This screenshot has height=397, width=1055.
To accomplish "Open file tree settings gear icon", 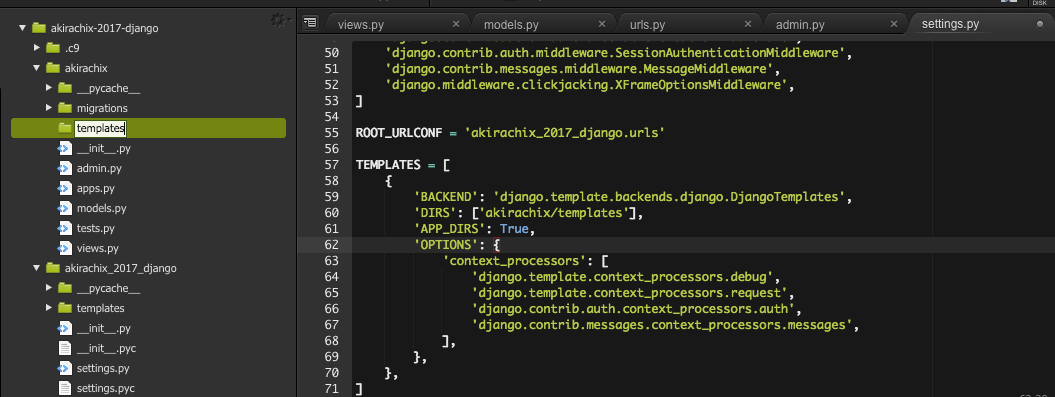I will [x=278, y=21].
